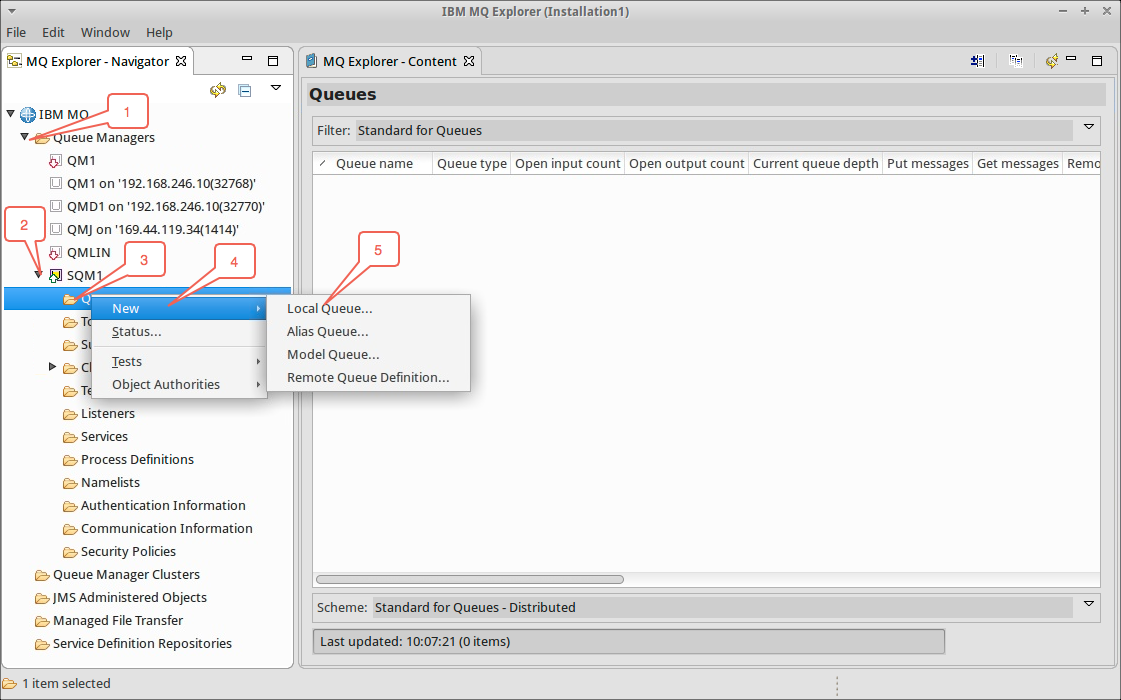Sort by the Queue type column header
1121x700 pixels.
point(472,164)
